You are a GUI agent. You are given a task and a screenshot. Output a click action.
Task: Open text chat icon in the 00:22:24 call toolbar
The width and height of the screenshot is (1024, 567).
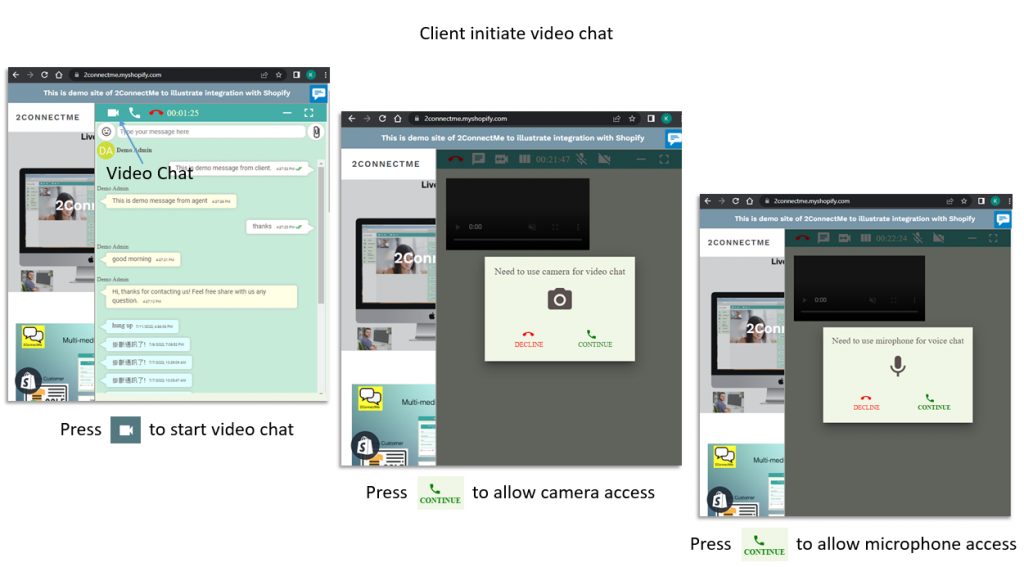824,238
